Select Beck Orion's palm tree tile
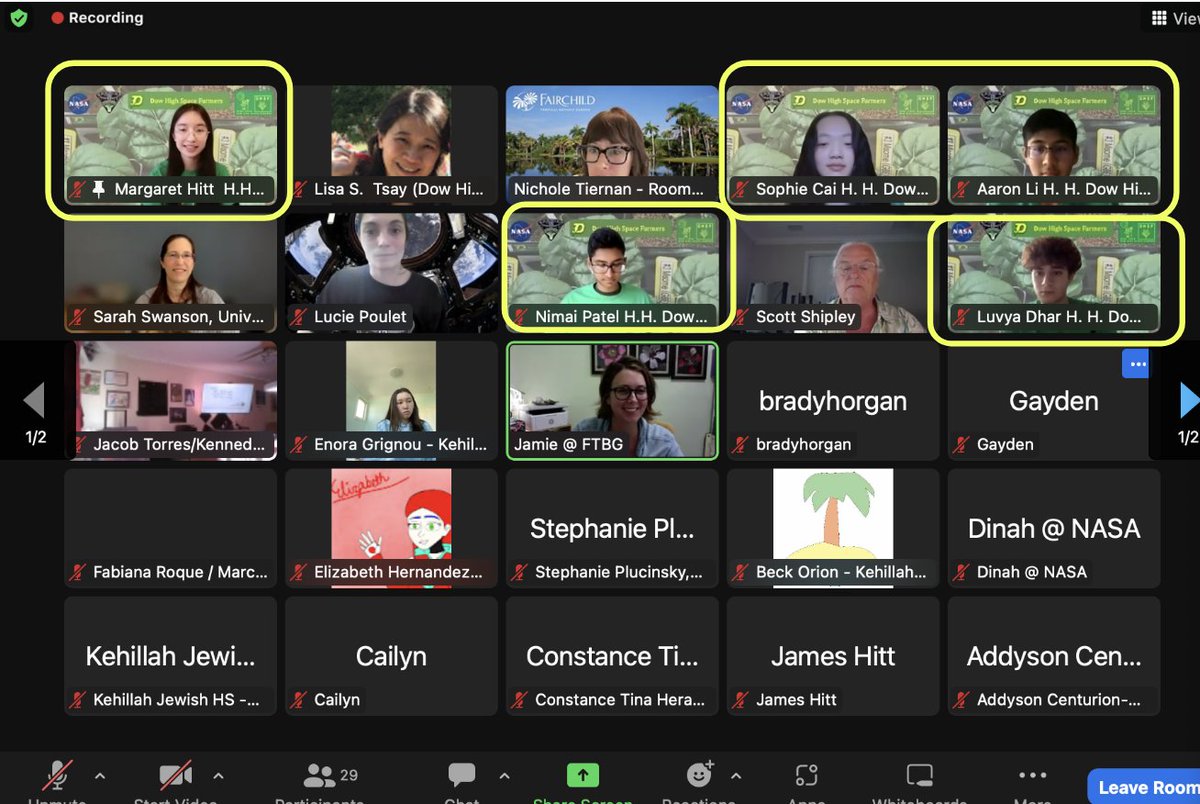The image size is (1200, 804). (x=833, y=528)
